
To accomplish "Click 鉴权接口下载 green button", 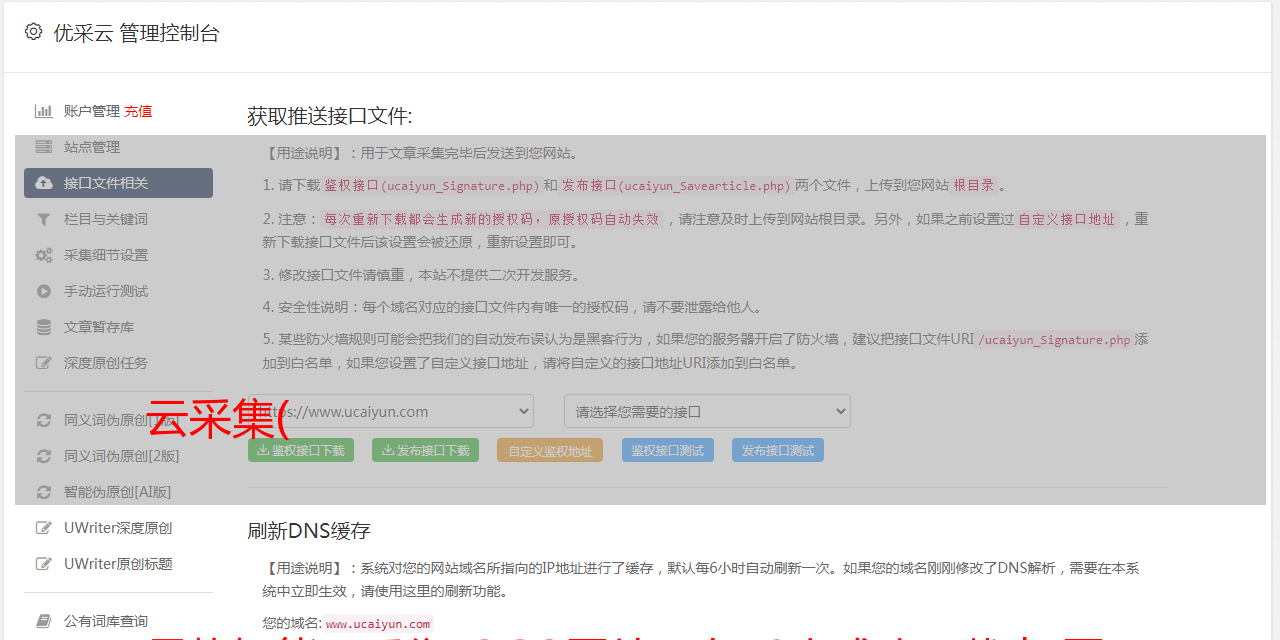I will 301,450.
